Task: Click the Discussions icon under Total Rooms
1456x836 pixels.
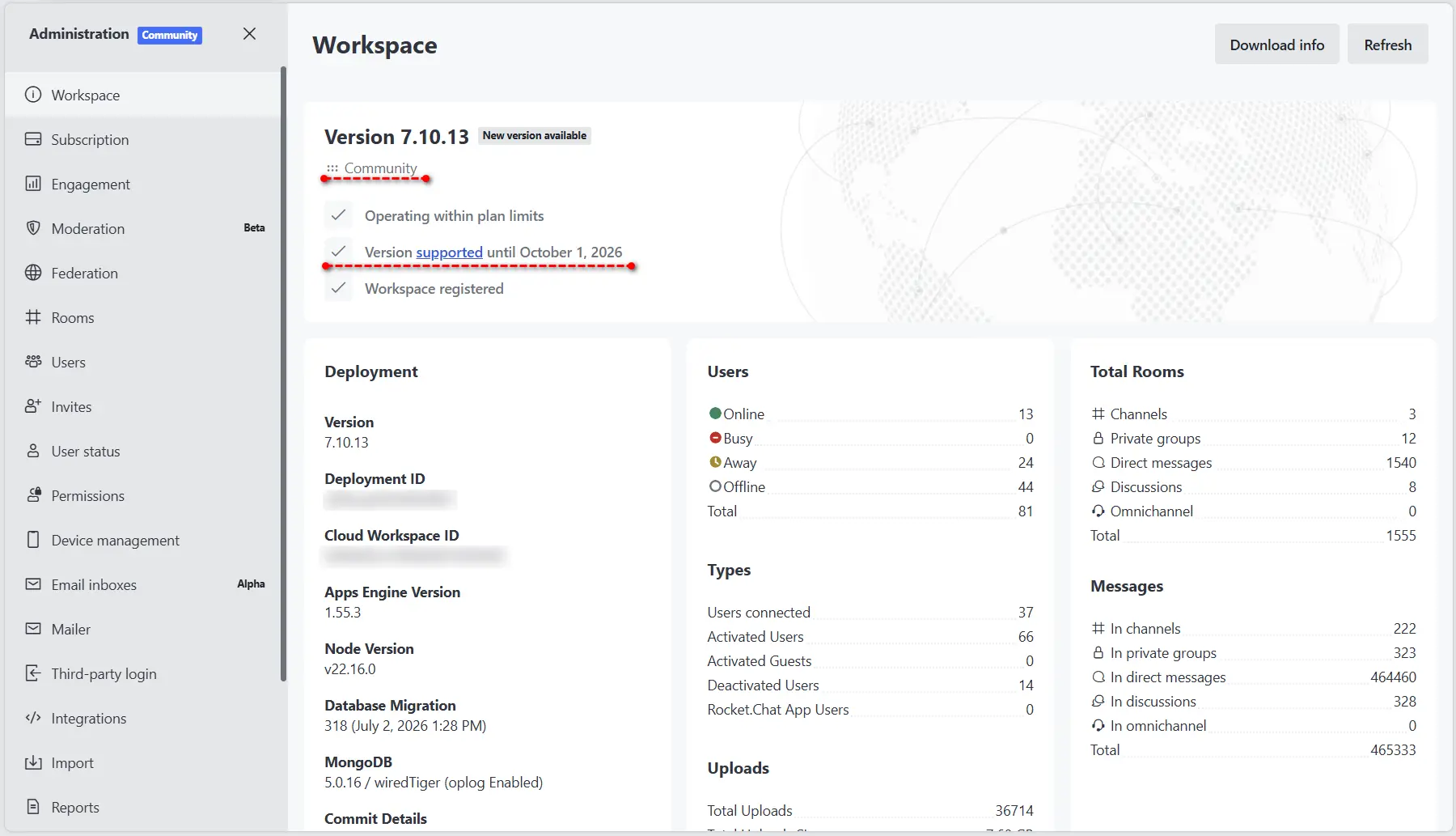Action: (x=1098, y=486)
